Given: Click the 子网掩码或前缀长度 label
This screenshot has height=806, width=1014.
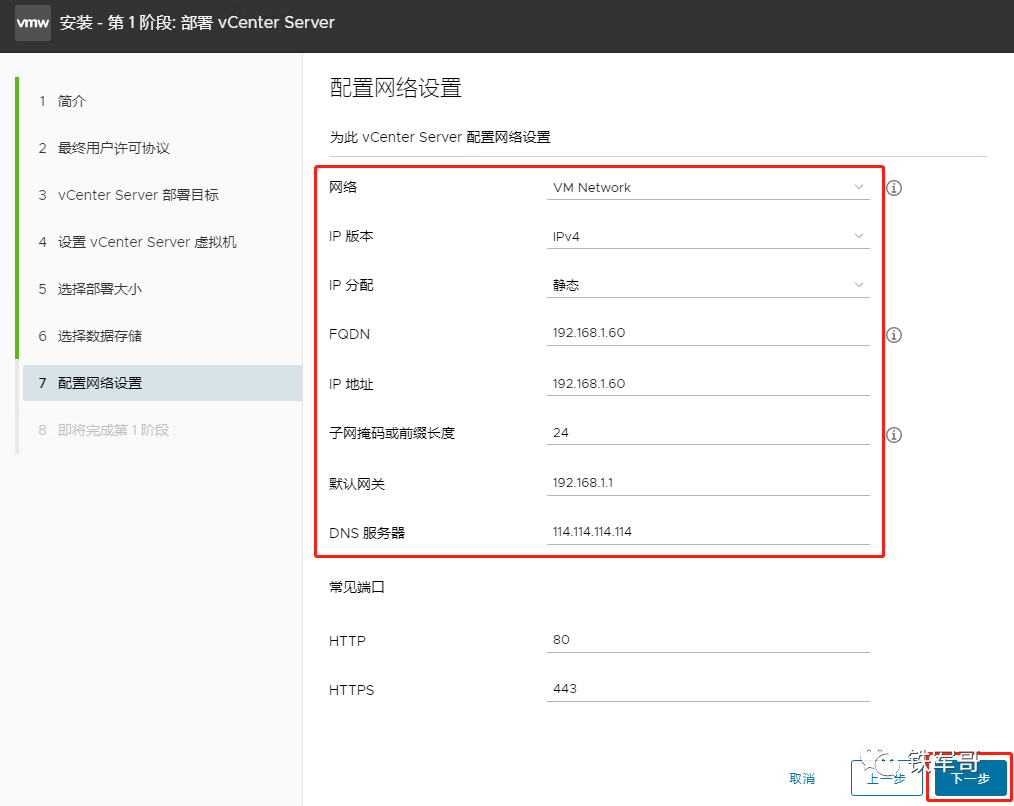Looking at the screenshot, I should pos(392,433).
